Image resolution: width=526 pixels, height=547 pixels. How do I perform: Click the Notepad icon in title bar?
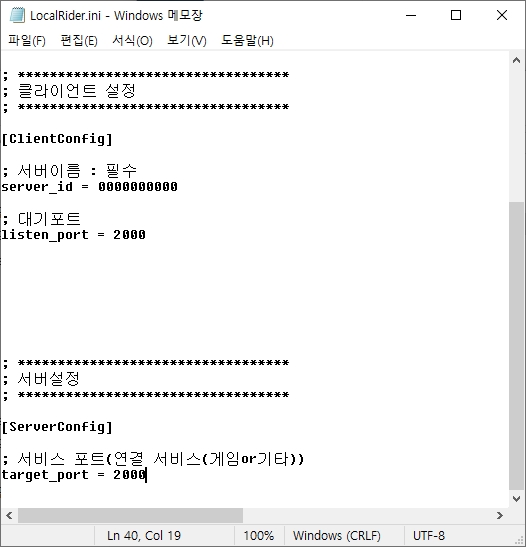(x=17, y=15)
